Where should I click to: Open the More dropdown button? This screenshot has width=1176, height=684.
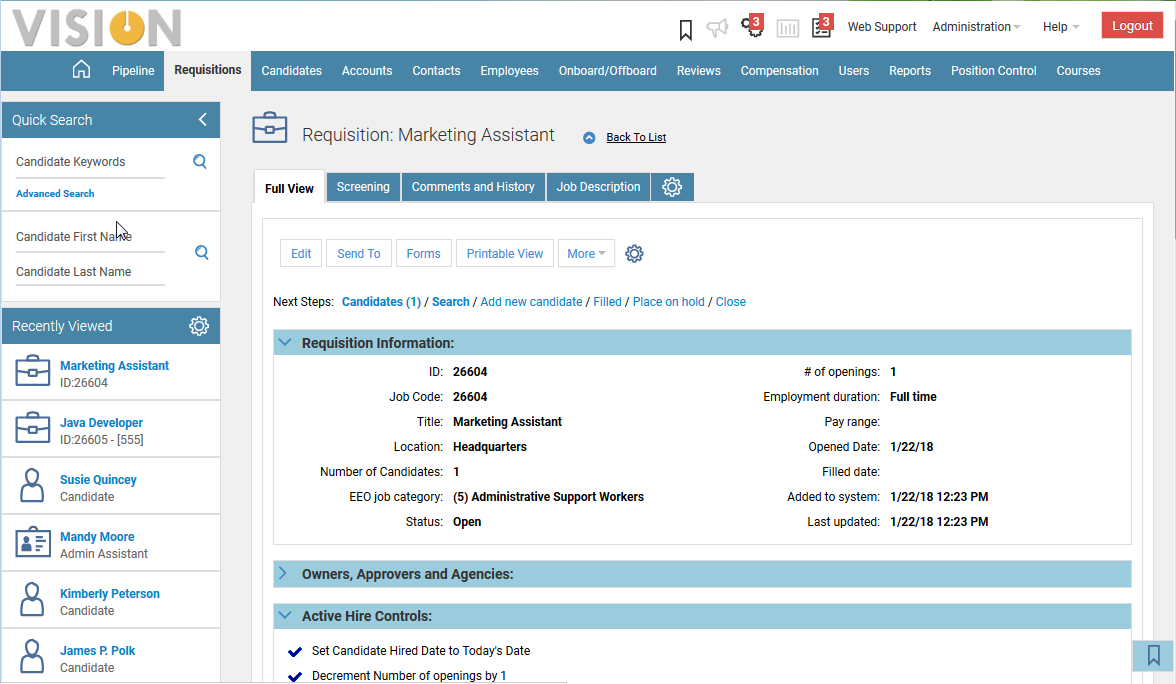pos(586,254)
